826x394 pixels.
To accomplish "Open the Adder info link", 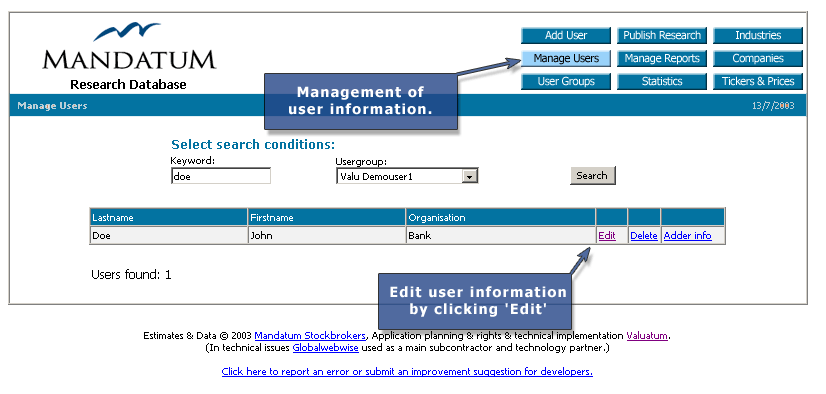I will pyautogui.click(x=687, y=236).
